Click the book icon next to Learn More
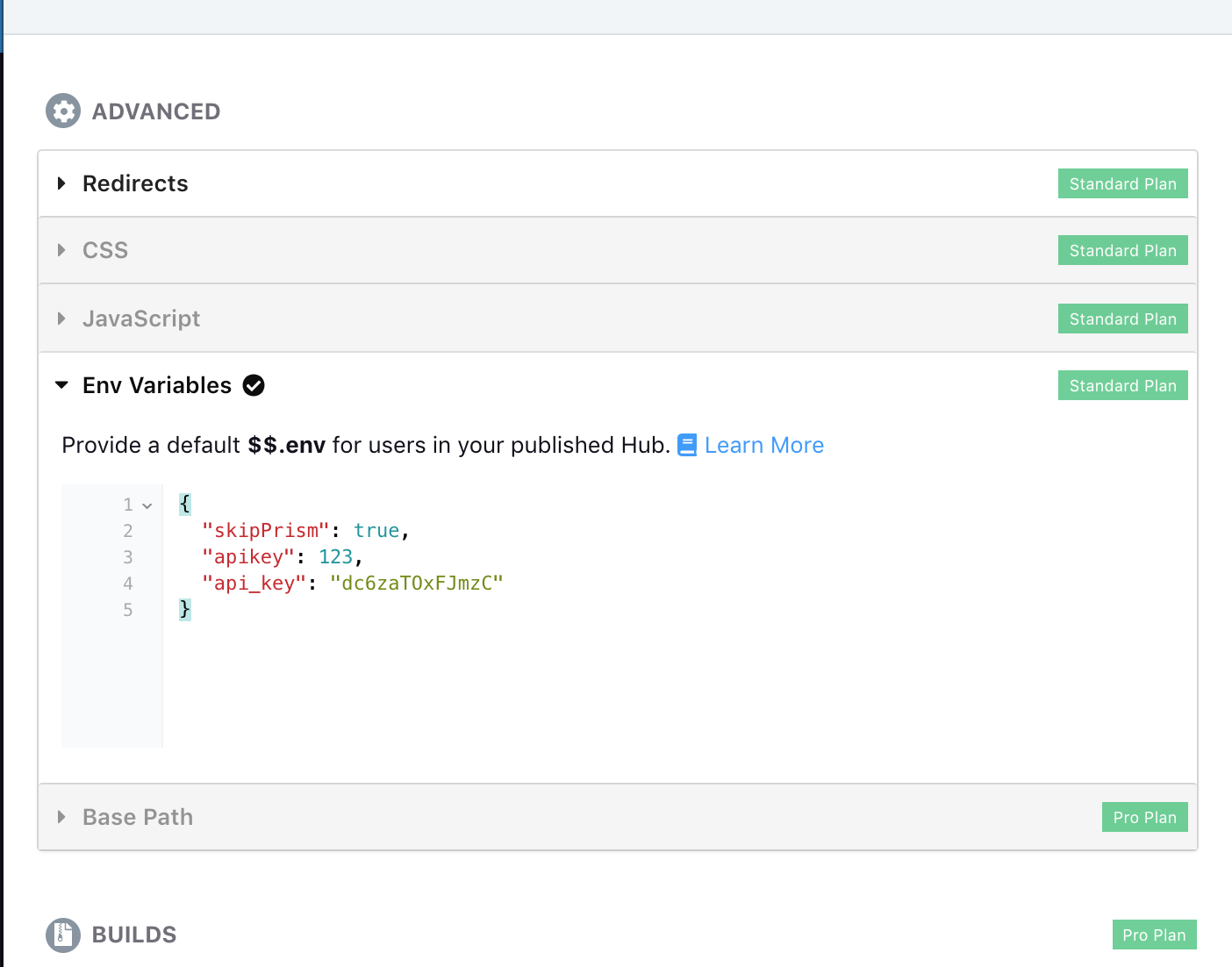This screenshot has width=1232, height=967. [688, 444]
